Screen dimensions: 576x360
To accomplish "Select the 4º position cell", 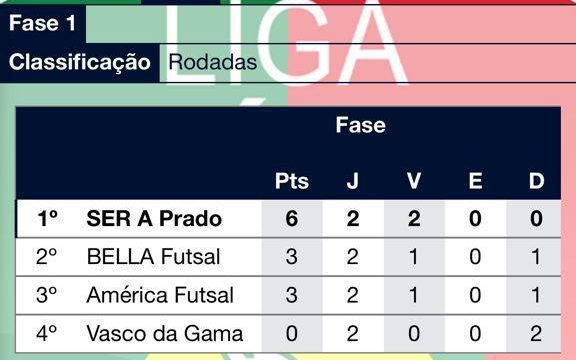I will [47, 333].
